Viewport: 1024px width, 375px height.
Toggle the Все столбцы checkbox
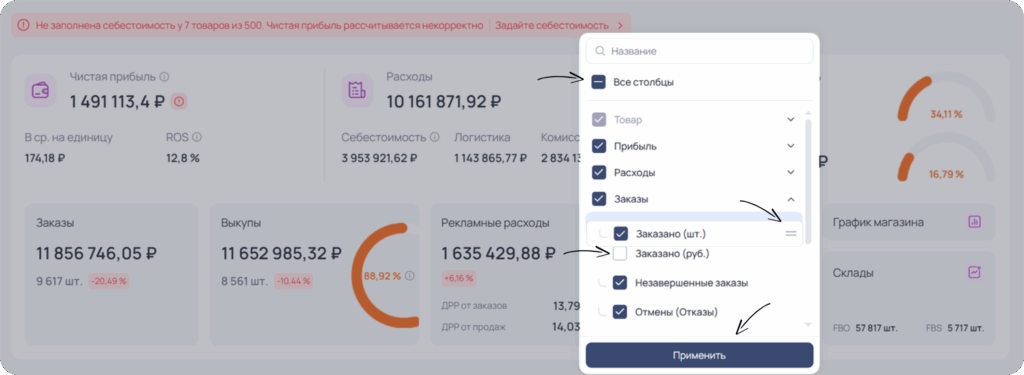(599, 82)
